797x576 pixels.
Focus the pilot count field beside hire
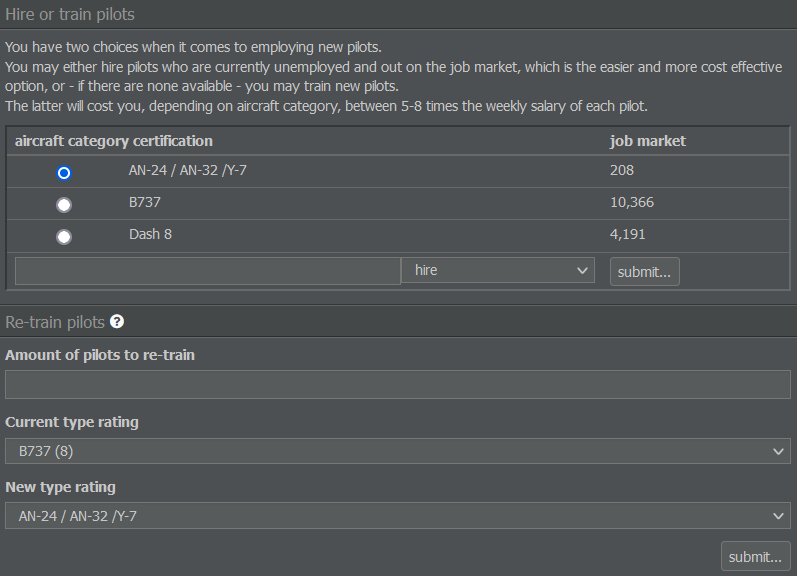208,271
